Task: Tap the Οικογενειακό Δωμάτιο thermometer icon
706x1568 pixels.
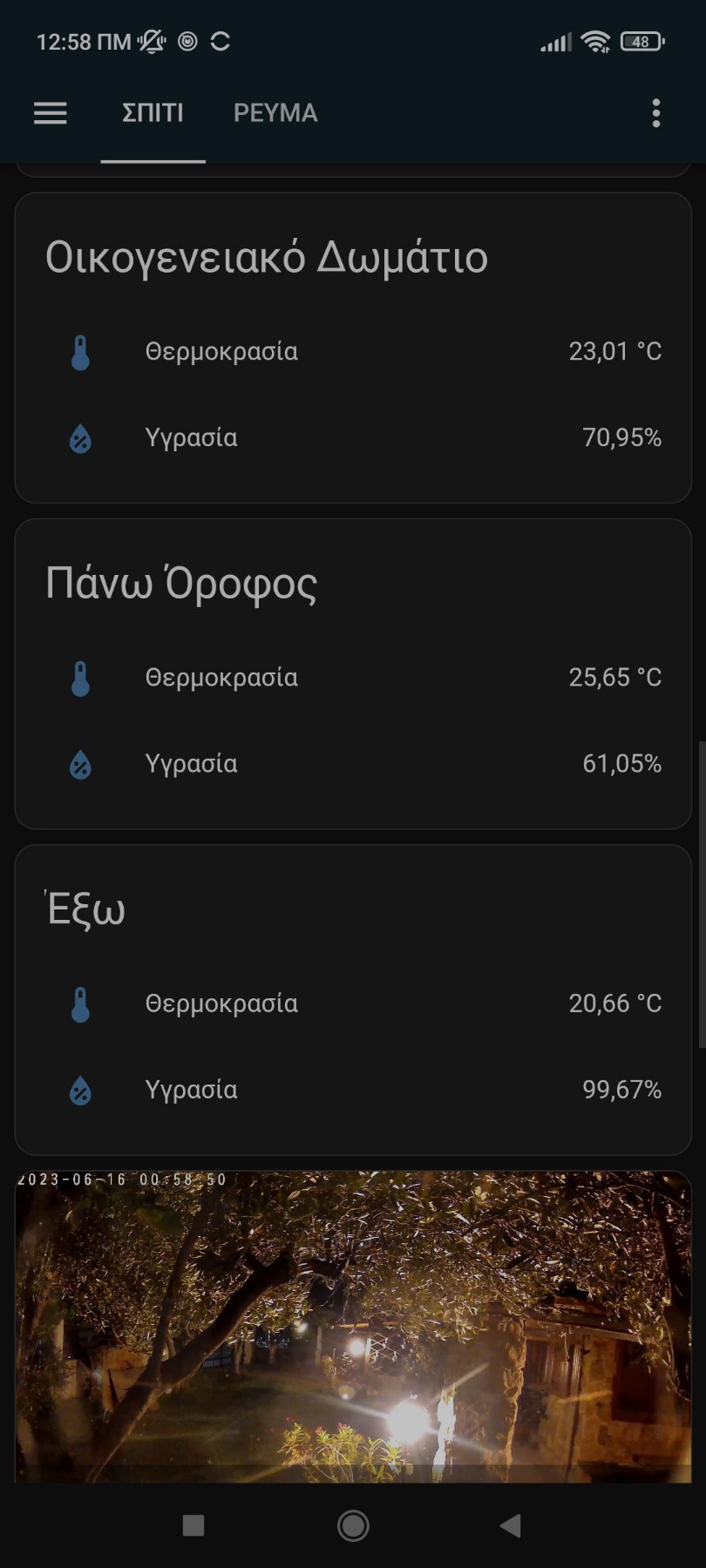Action: pos(80,353)
